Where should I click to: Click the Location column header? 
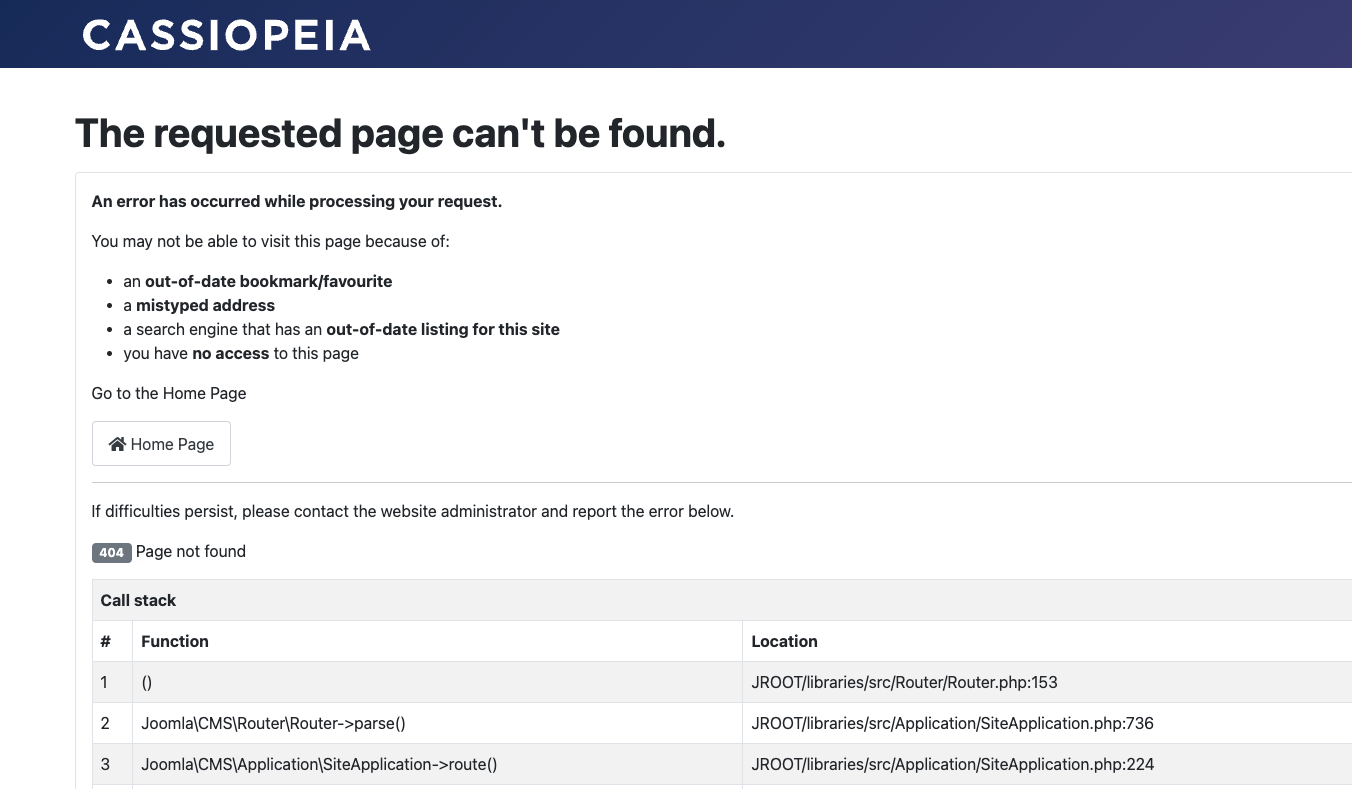point(784,641)
